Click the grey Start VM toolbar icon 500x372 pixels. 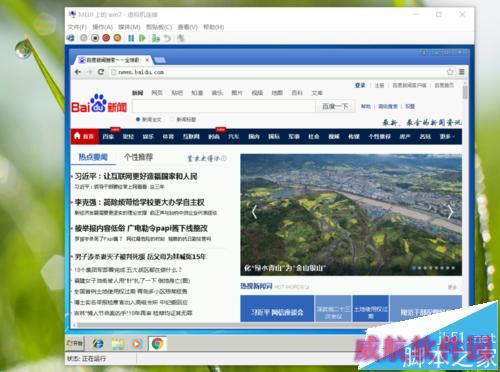tap(84, 38)
